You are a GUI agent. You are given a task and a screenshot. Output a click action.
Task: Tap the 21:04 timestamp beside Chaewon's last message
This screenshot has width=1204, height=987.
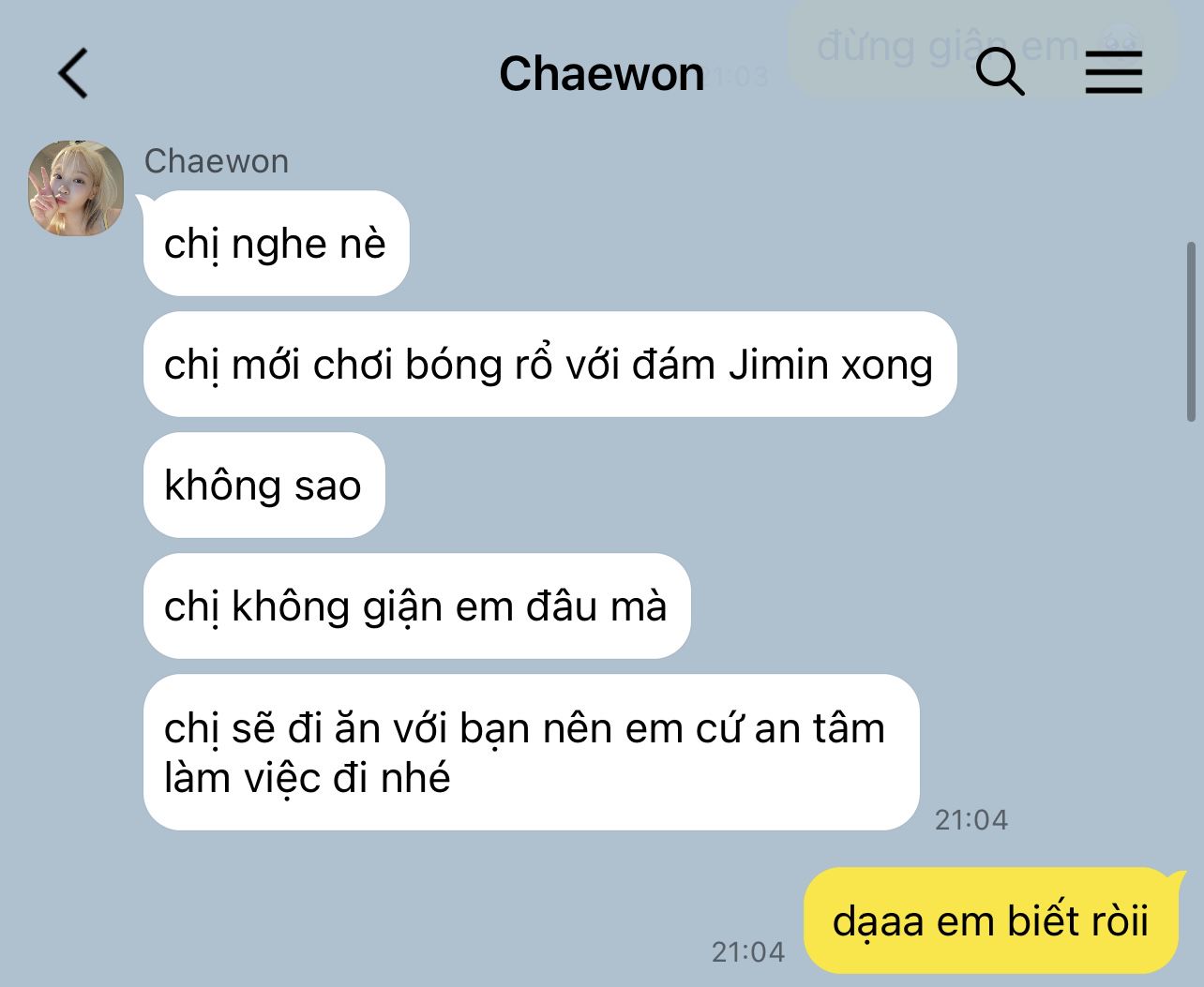click(971, 820)
